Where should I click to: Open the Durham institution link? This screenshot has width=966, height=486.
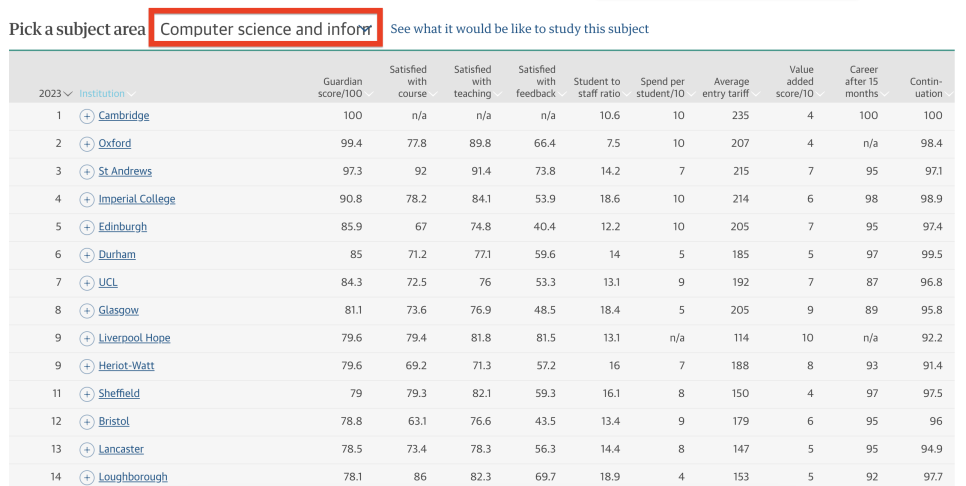117,254
